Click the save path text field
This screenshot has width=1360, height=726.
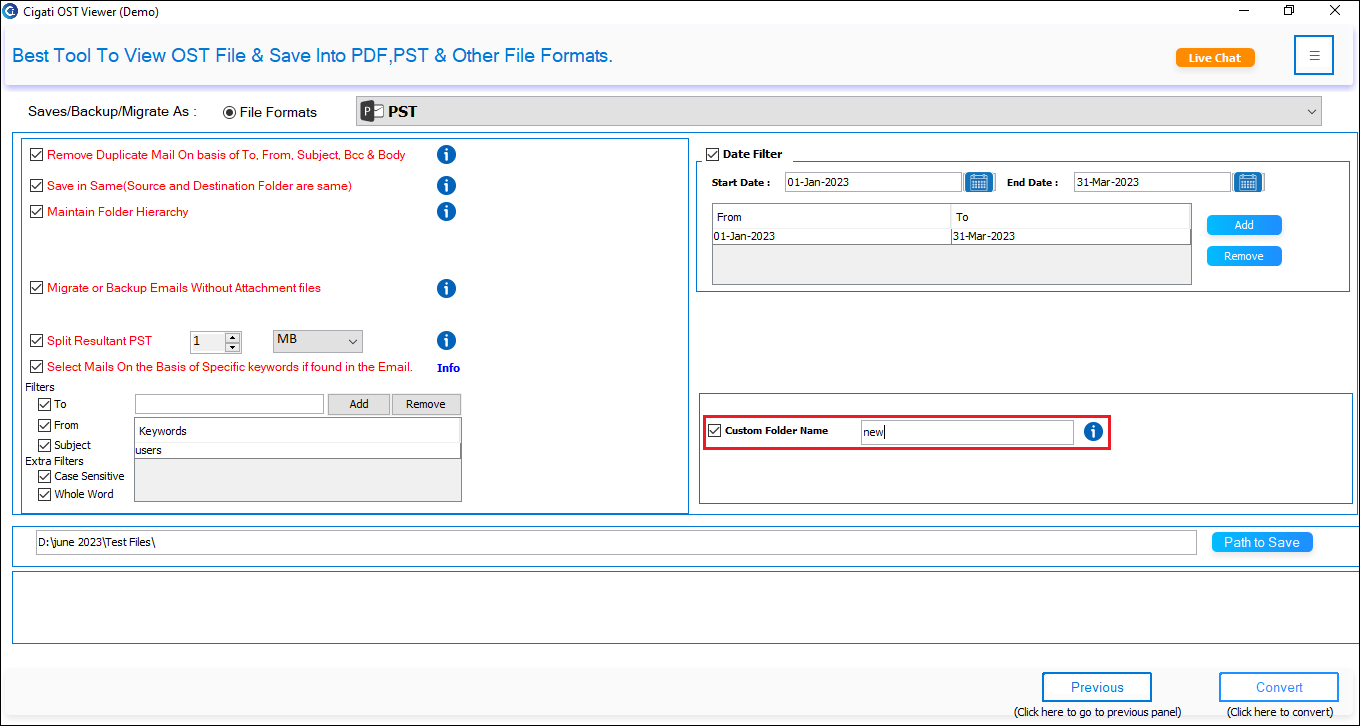(616, 542)
